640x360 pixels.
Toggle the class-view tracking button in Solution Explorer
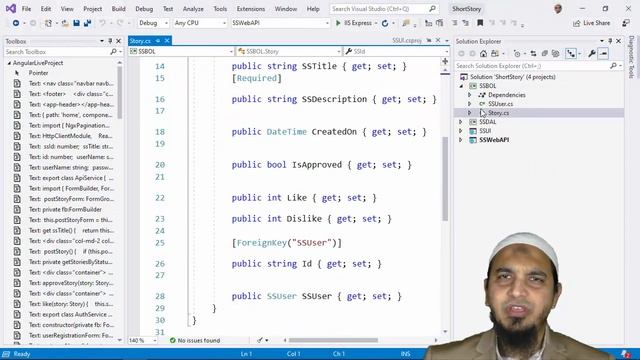pos(571,53)
